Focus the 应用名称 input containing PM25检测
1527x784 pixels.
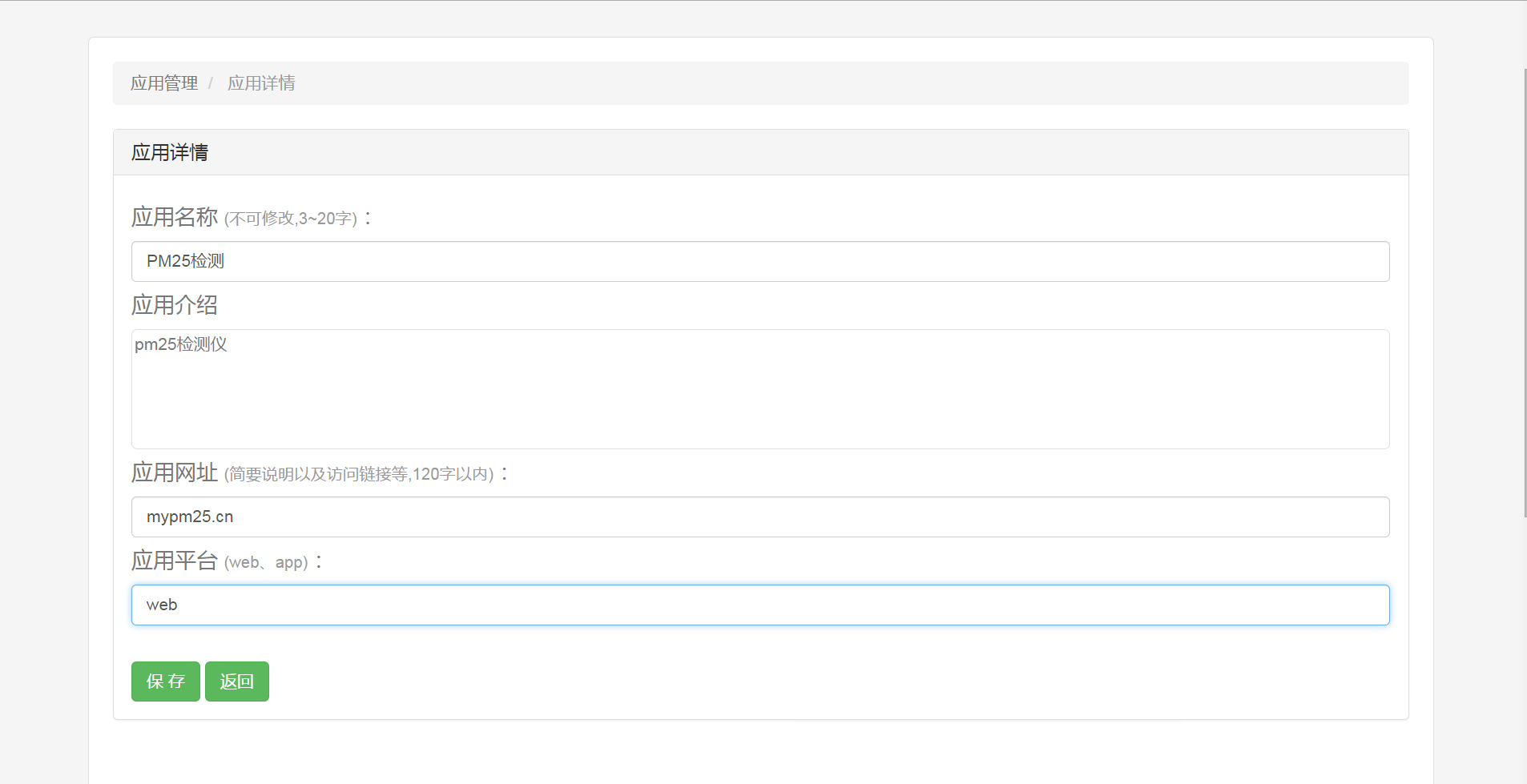(x=759, y=261)
